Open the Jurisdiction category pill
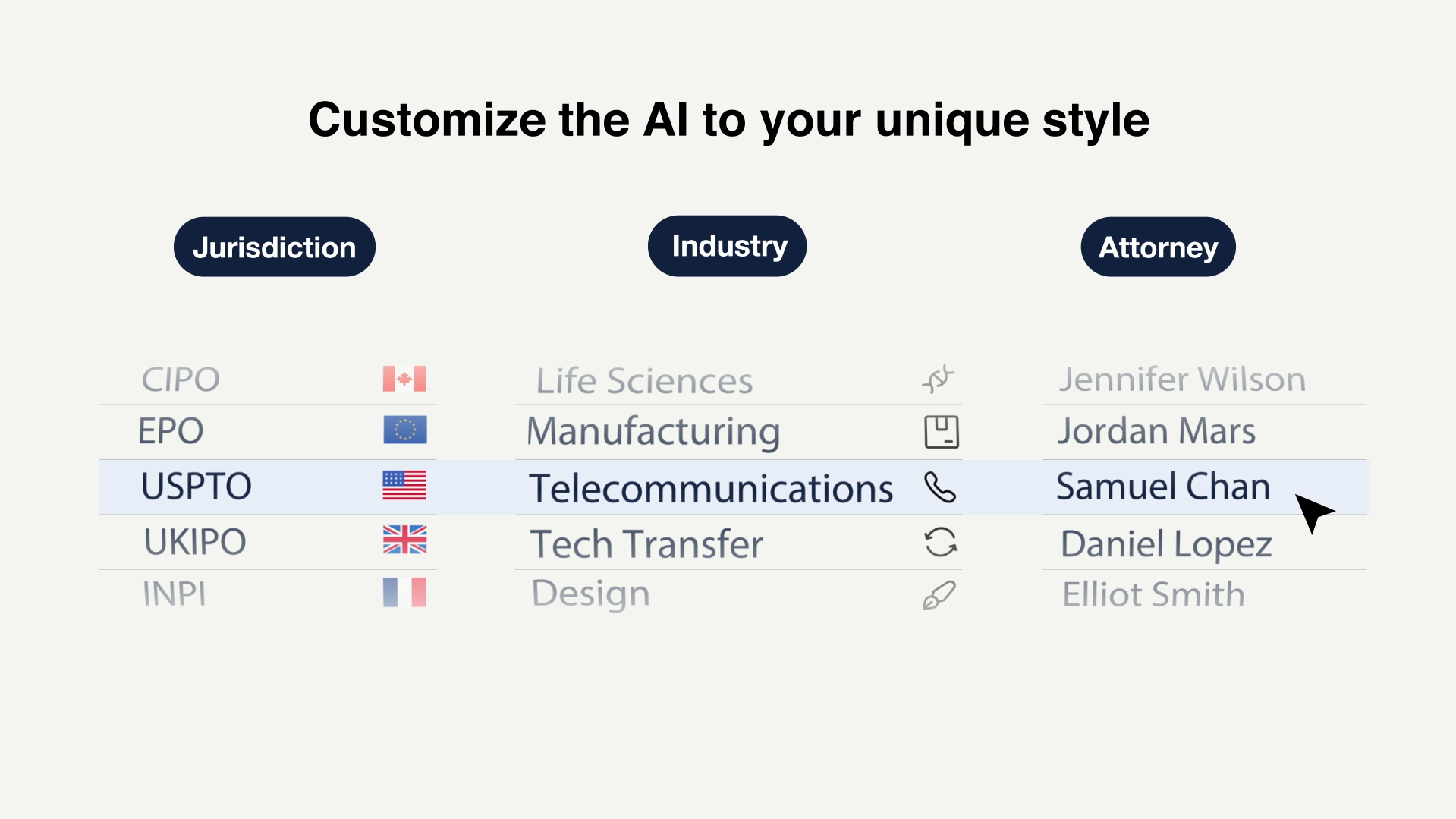 coord(275,247)
